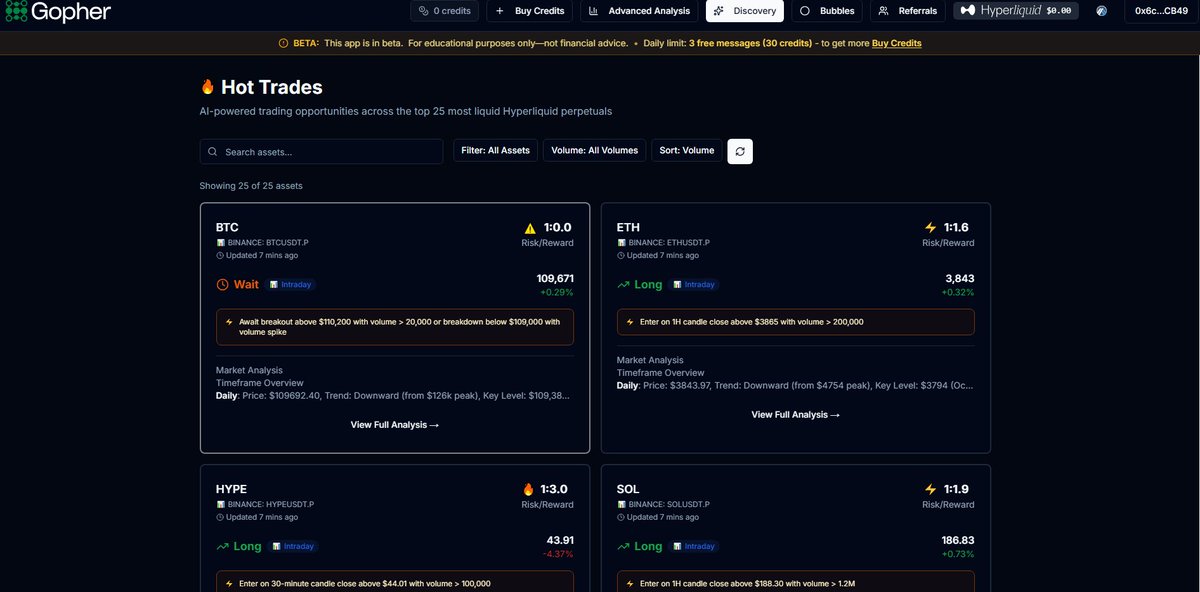Click the Showing 25 of 25 assets text

pyautogui.click(x=251, y=186)
